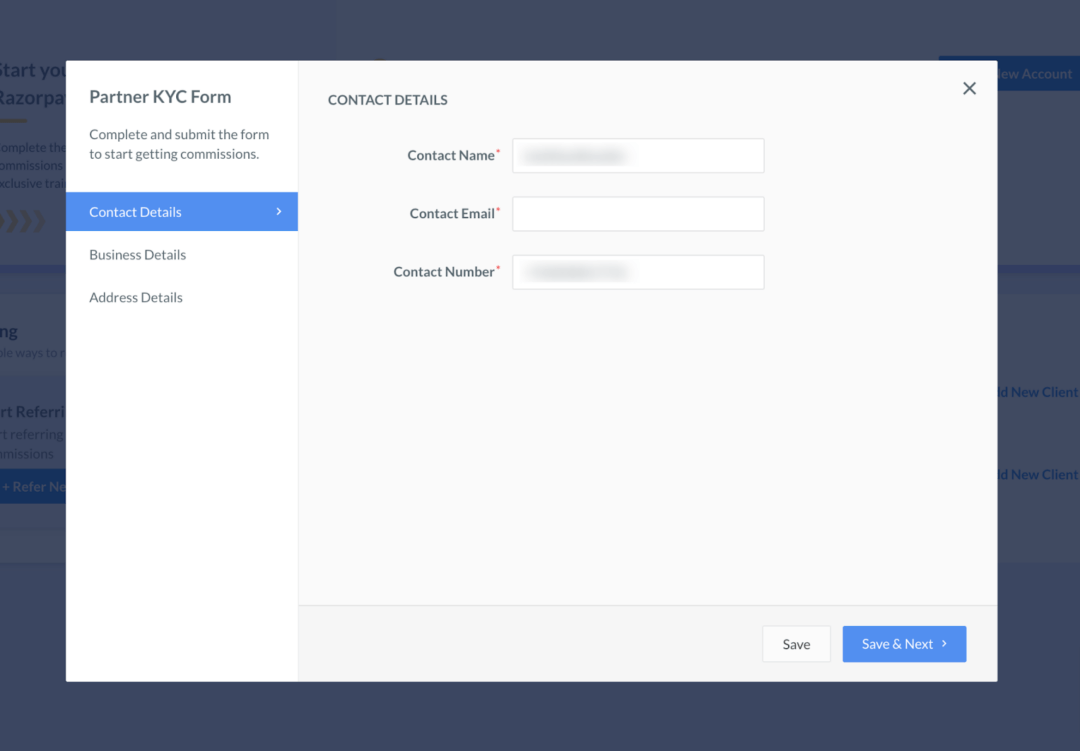Click the CONTACT DETAILS section heading

coord(388,100)
